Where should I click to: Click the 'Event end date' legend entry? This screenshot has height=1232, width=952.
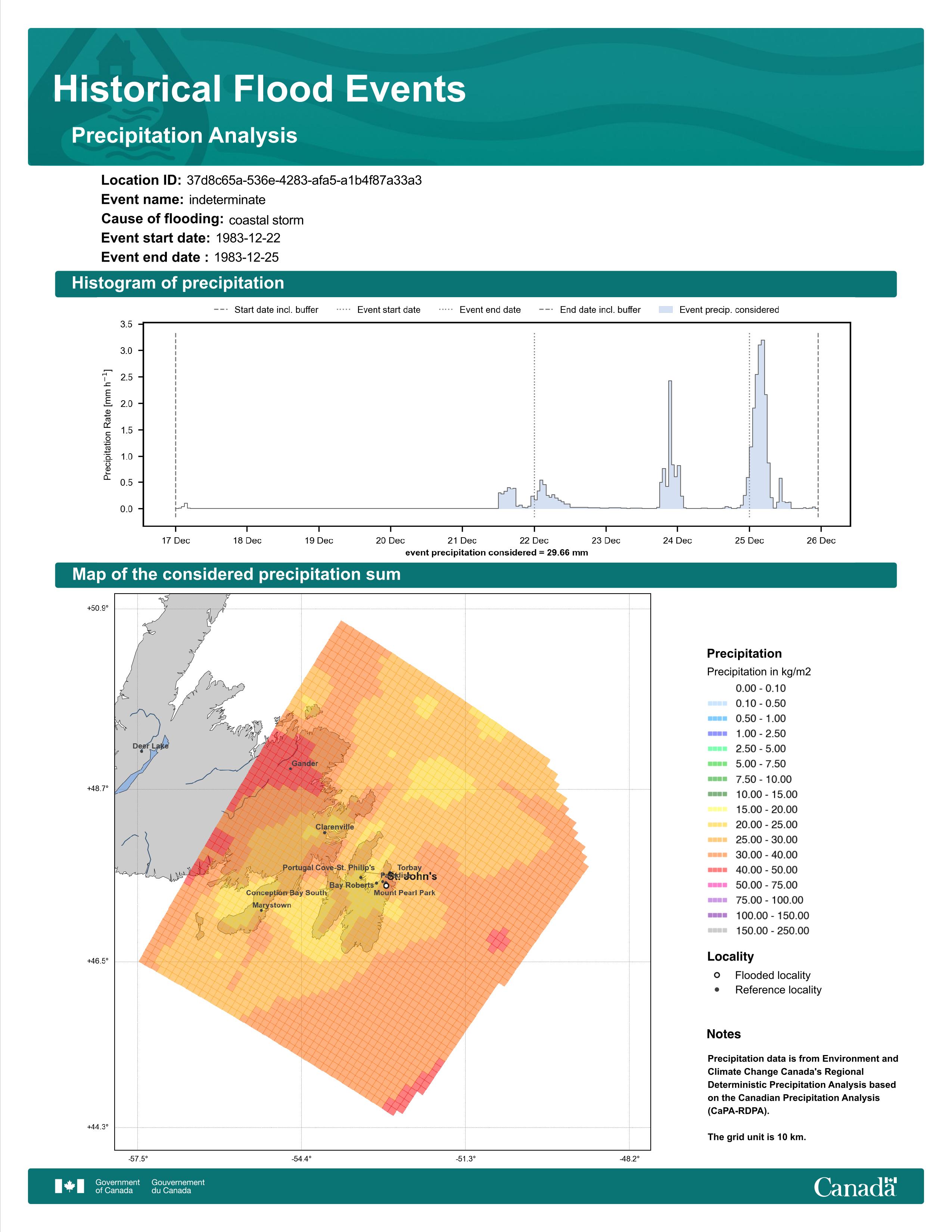tap(480, 310)
